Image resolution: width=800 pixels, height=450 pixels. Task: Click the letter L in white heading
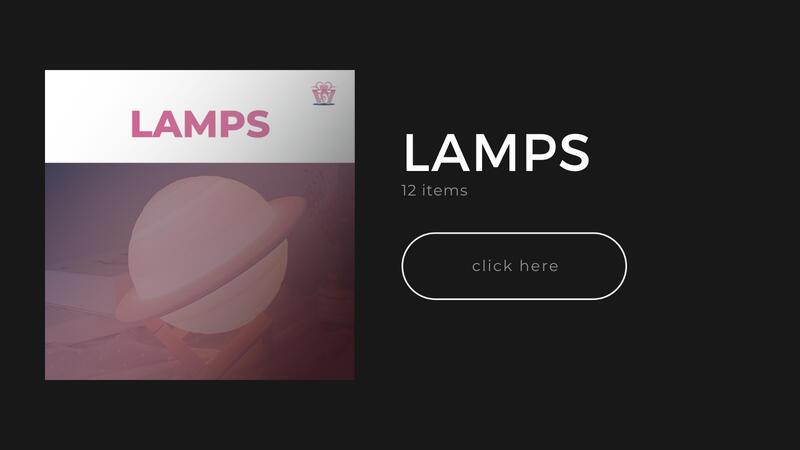point(415,153)
